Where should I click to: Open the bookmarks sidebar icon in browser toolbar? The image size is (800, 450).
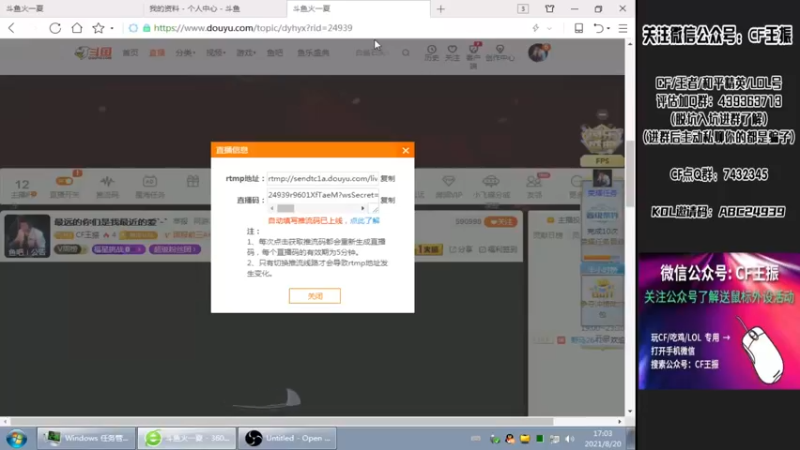coord(579,28)
